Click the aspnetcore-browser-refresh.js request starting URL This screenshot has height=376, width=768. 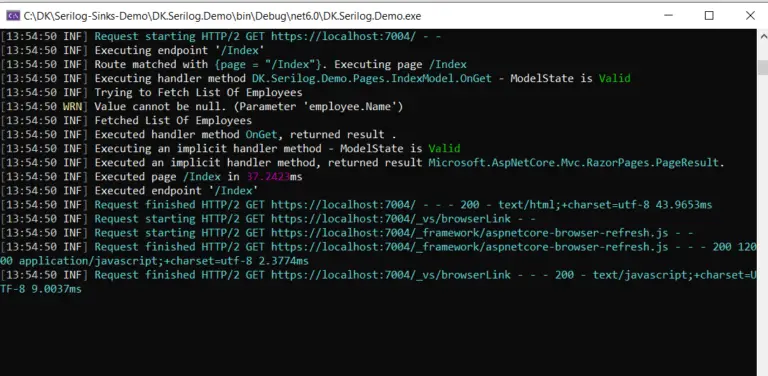469,233
